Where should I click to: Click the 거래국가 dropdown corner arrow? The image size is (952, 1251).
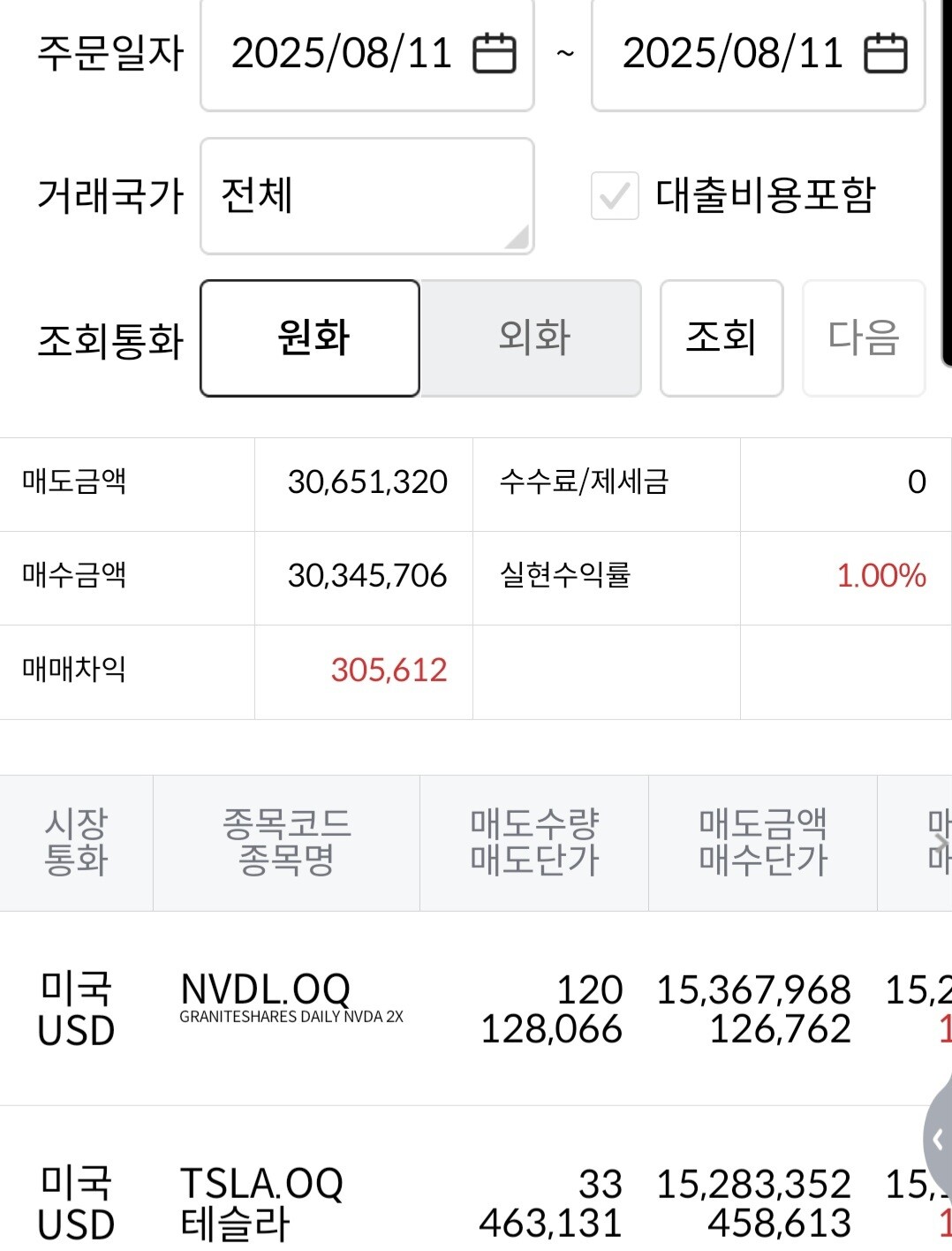click(x=517, y=237)
